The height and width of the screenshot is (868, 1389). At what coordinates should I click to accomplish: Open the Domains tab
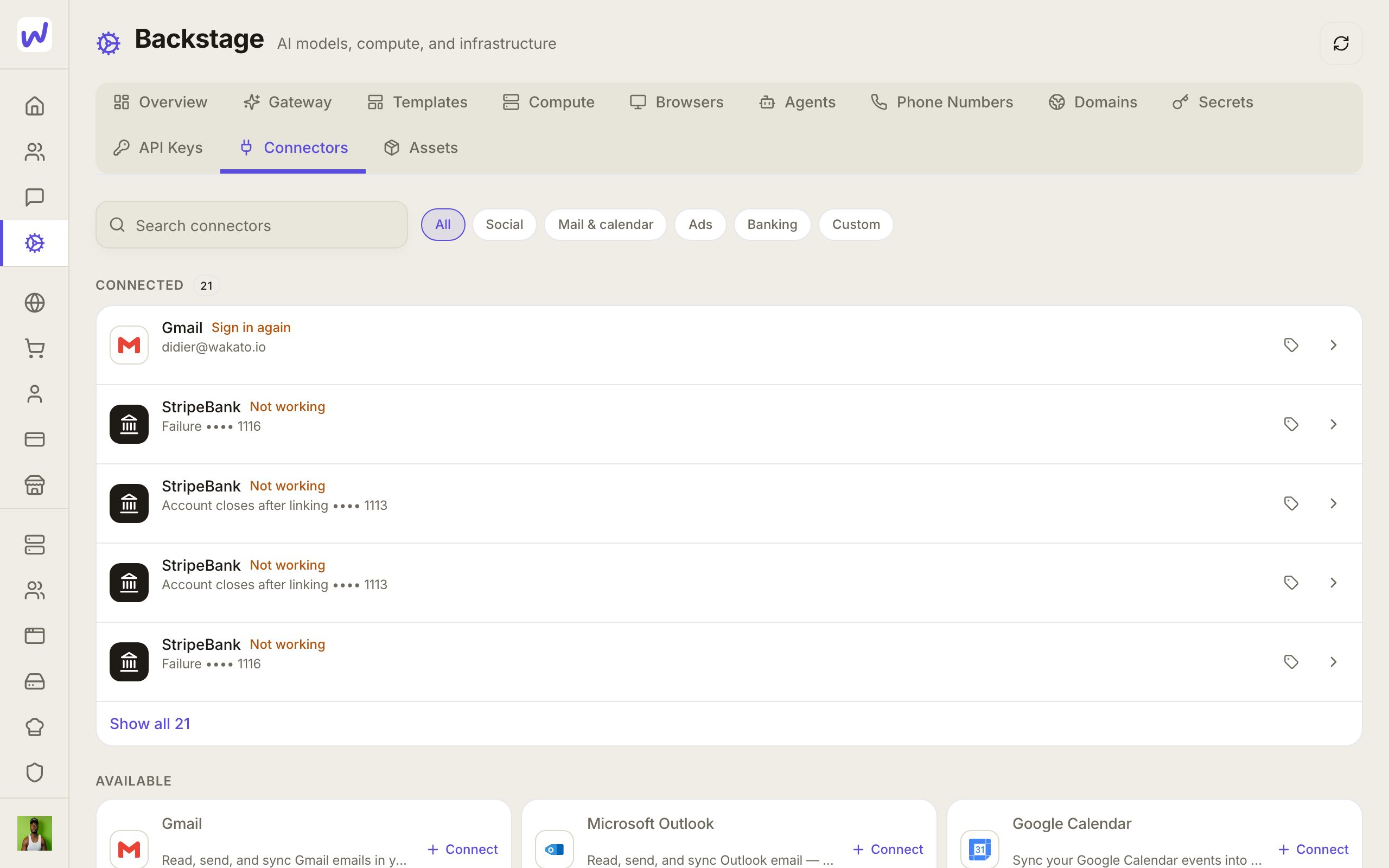(x=1093, y=102)
